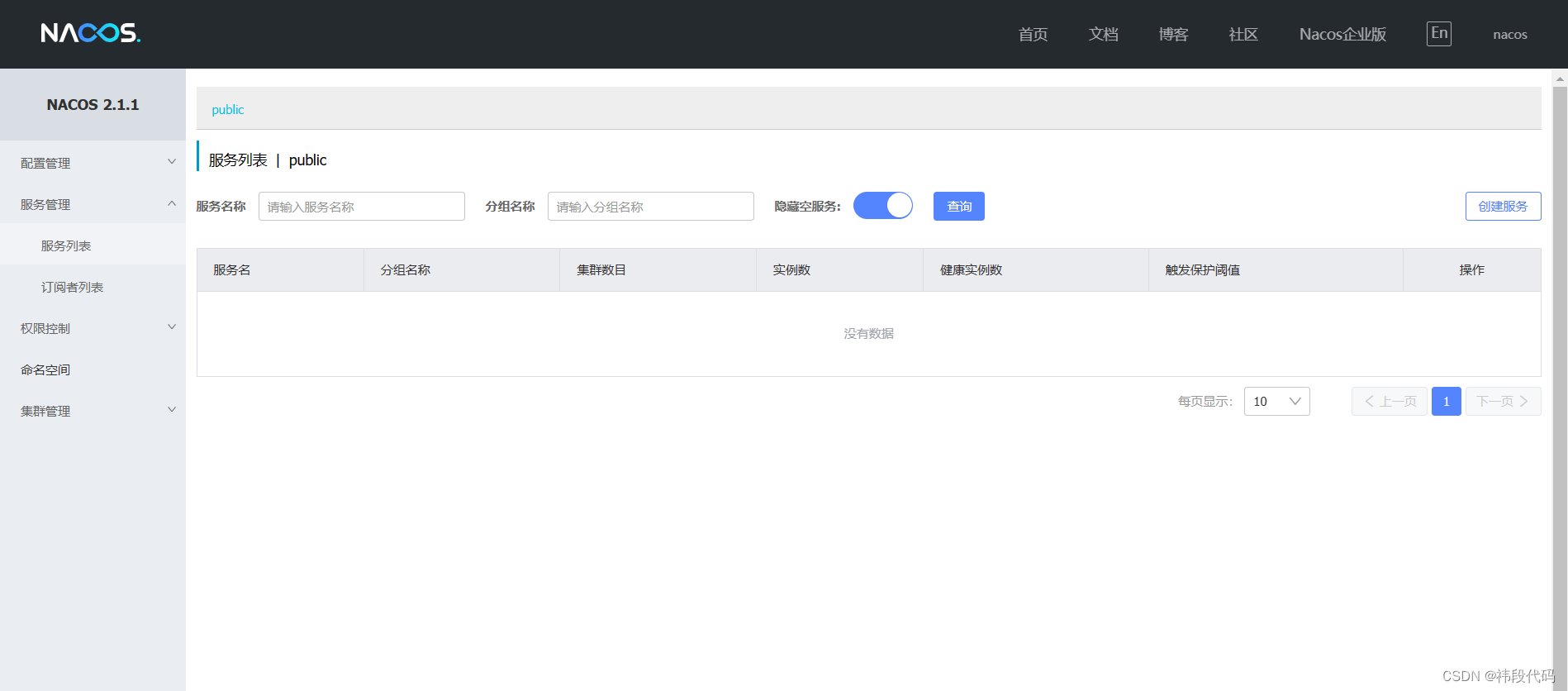Open 权限控制 in the sidebar
This screenshot has width=1568, height=691.
[x=93, y=328]
